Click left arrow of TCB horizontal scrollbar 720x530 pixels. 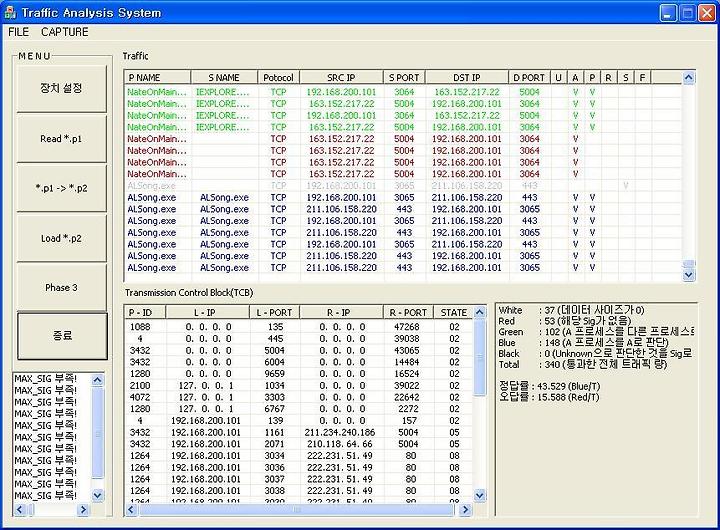(131, 509)
